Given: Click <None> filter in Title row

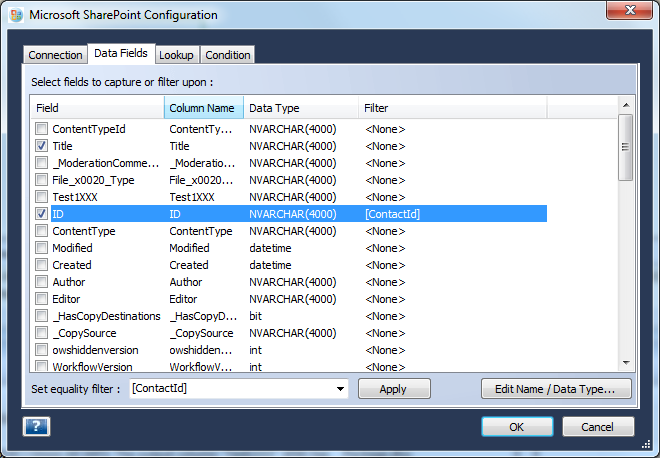Looking at the screenshot, I should point(385,146).
